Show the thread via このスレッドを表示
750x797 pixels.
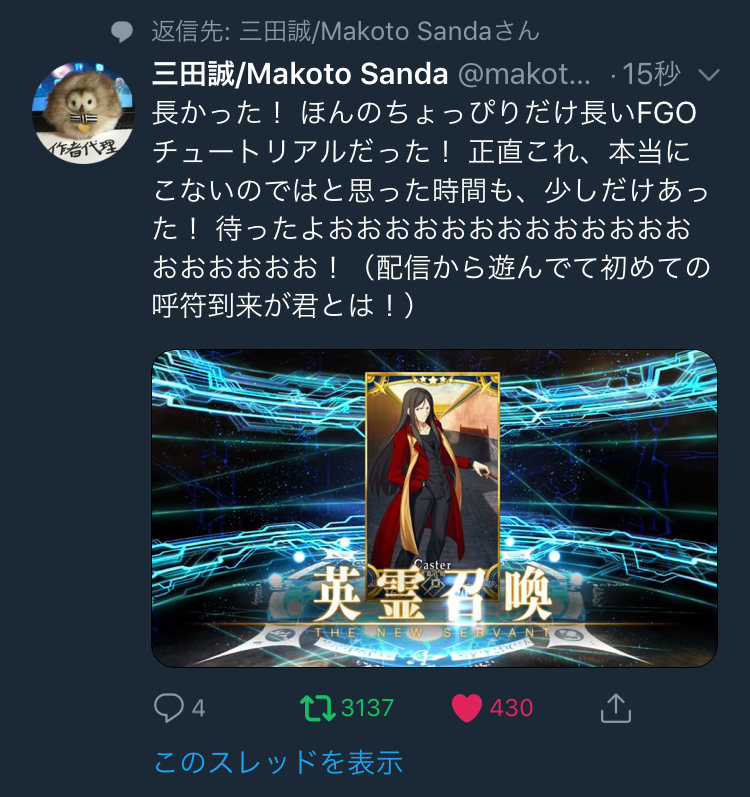click(x=278, y=762)
